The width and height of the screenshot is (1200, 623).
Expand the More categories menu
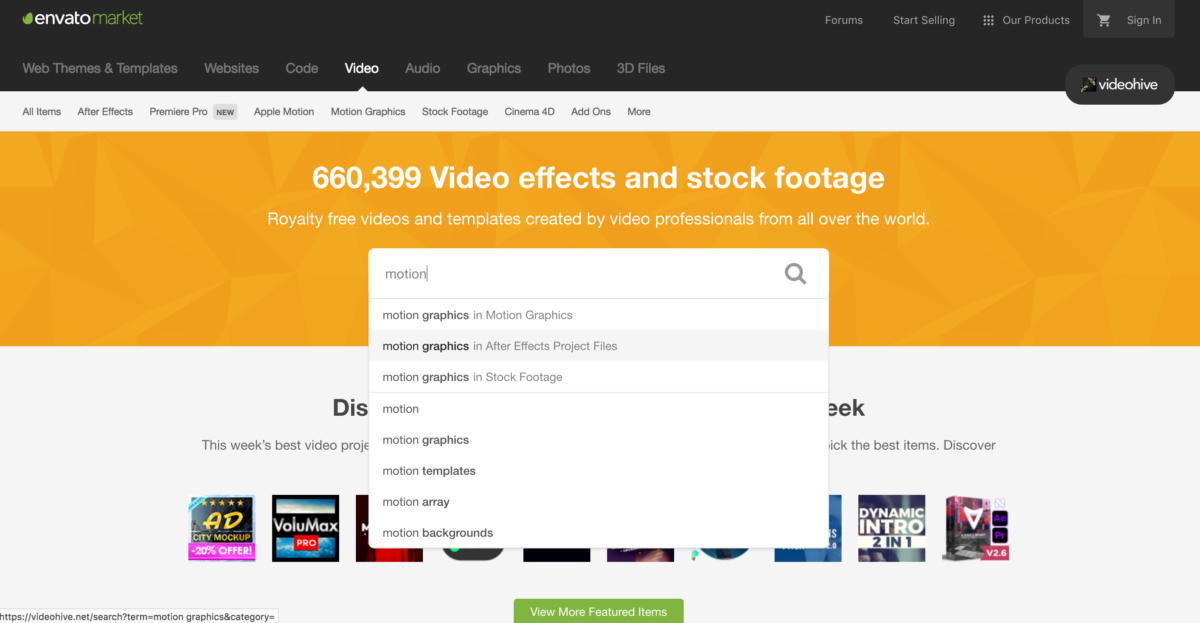pos(639,112)
